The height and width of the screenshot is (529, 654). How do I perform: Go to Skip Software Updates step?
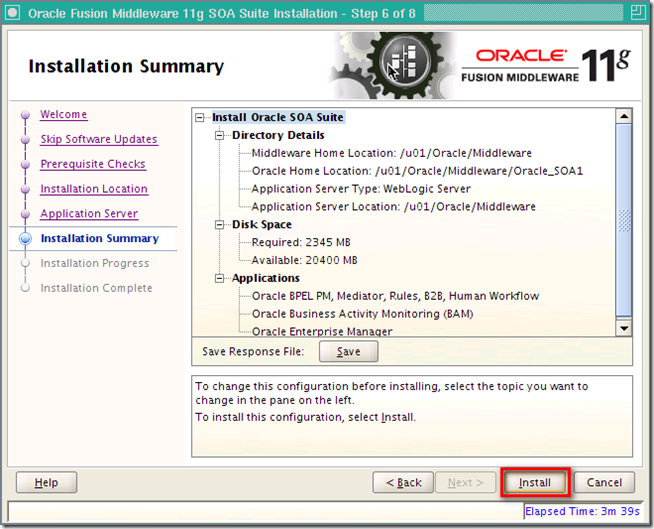pos(99,139)
